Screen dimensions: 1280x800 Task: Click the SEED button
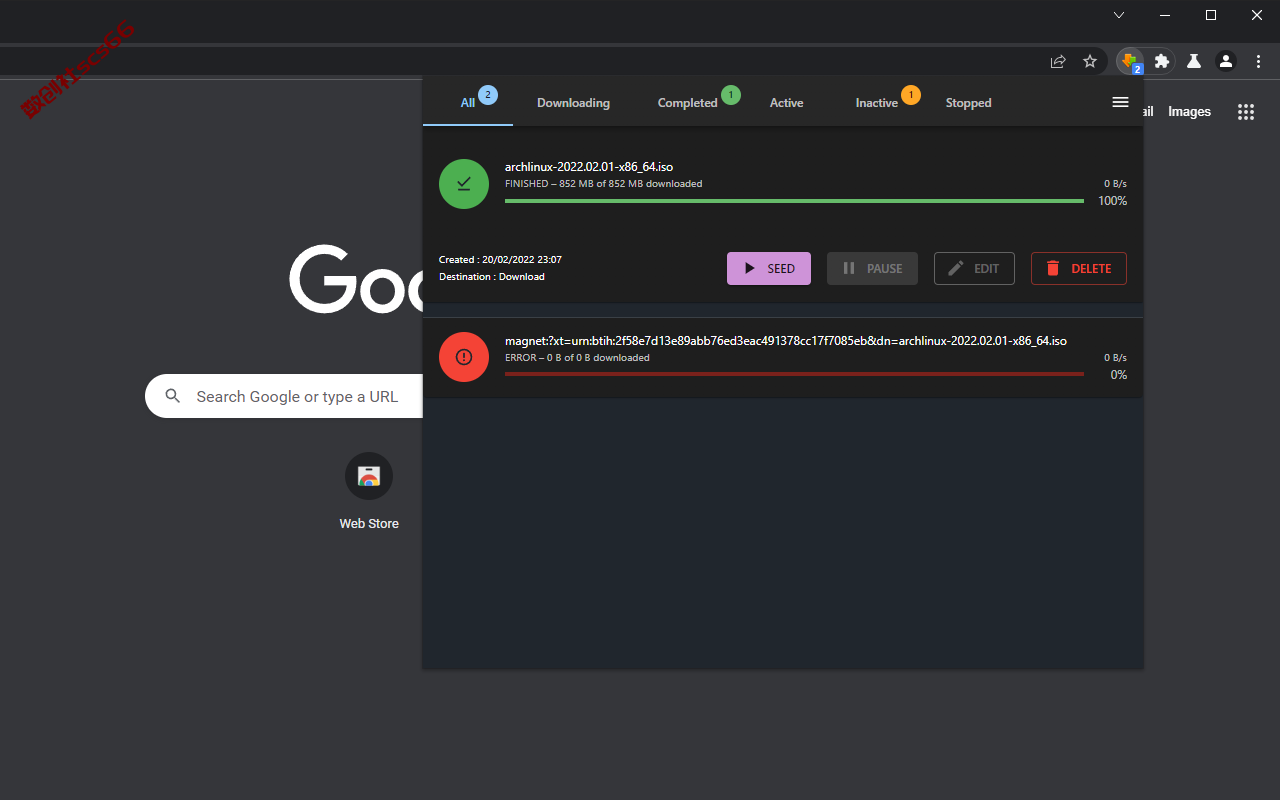769,268
